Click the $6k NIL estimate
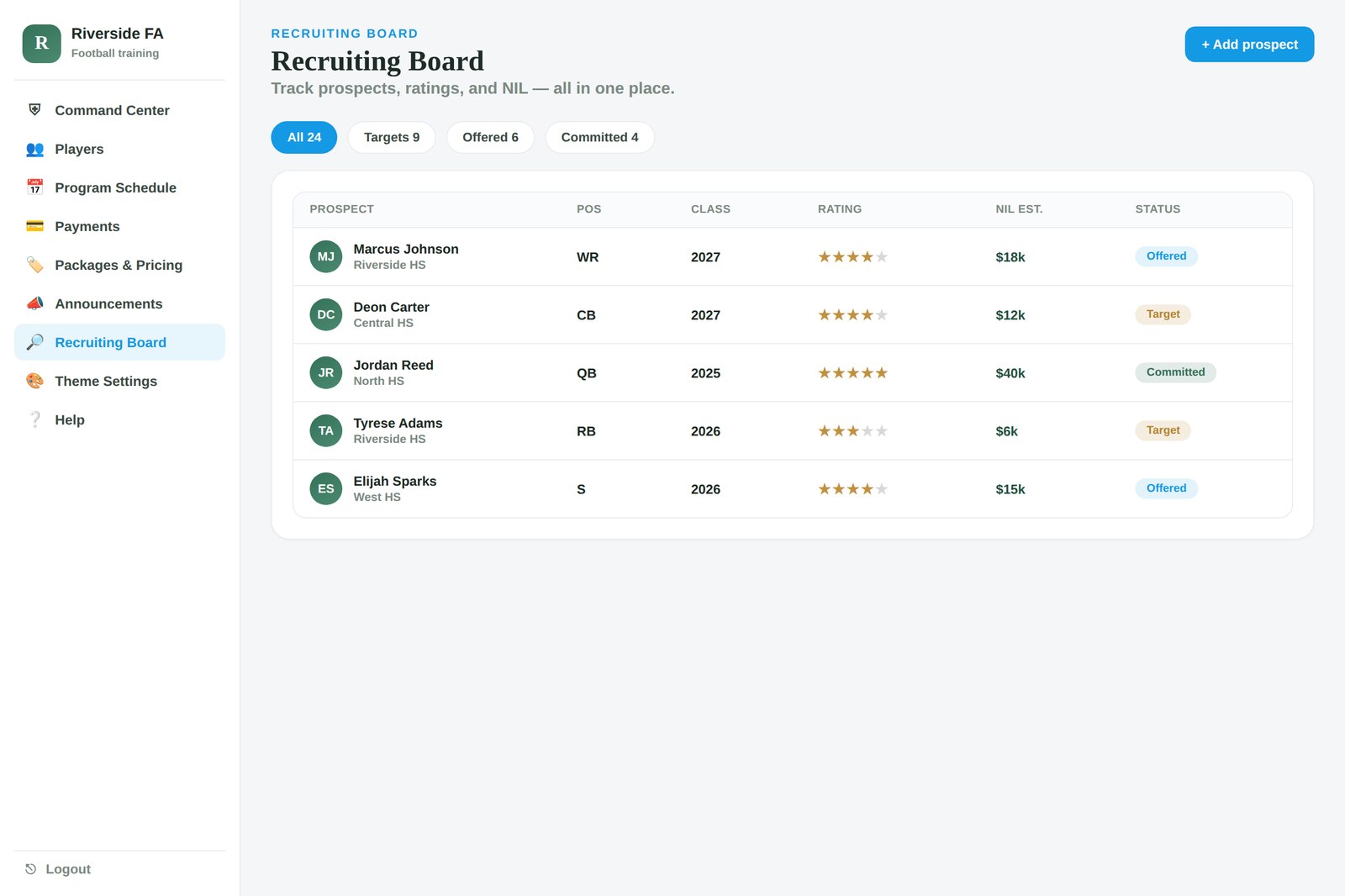Image resolution: width=1345 pixels, height=896 pixels. [x=1006, y=431]
